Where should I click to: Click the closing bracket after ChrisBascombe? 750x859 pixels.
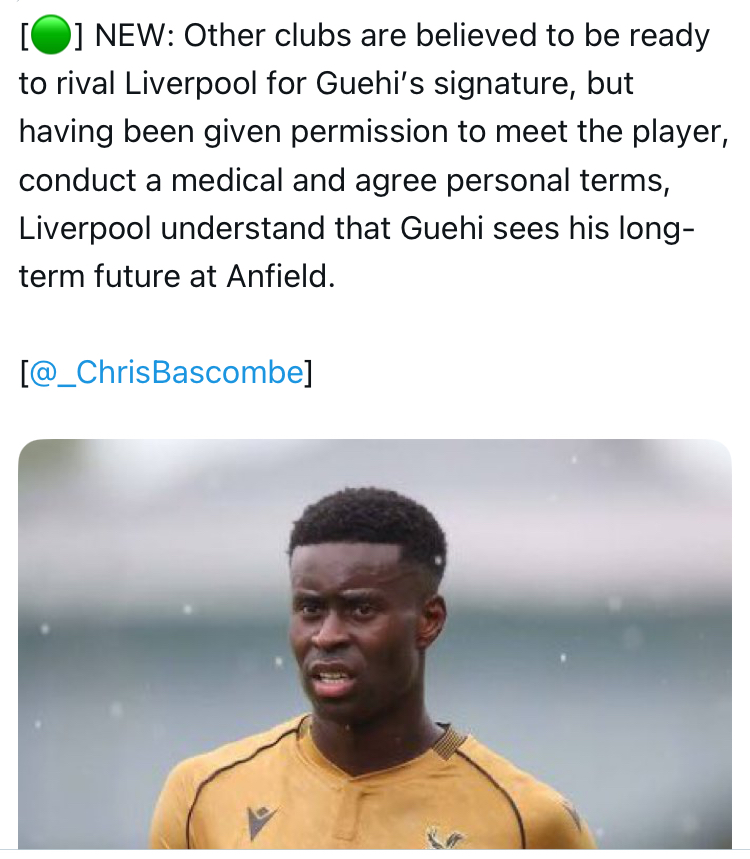coord(308,372)
